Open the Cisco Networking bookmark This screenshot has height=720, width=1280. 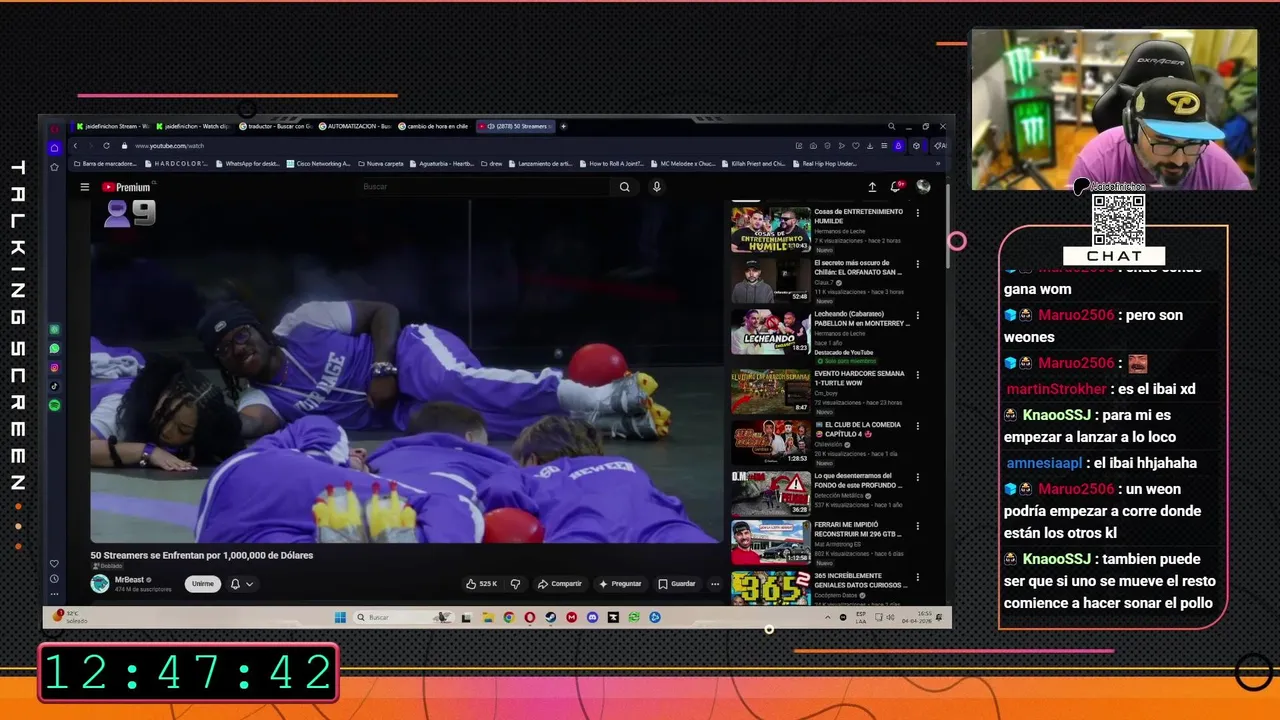(x=319, y=163)
